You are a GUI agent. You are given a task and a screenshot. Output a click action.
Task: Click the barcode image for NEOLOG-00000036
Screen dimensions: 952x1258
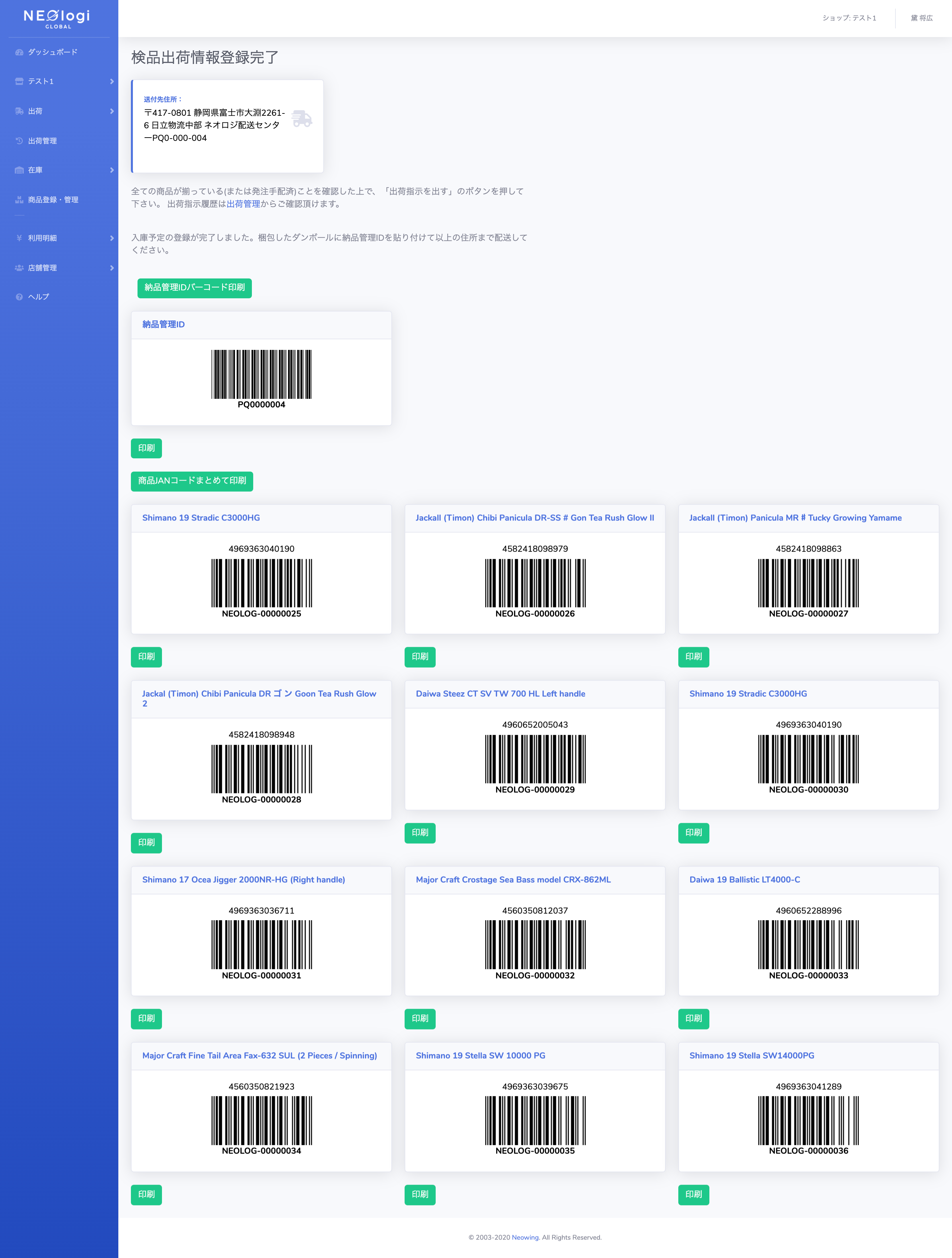coord(808,1120)
